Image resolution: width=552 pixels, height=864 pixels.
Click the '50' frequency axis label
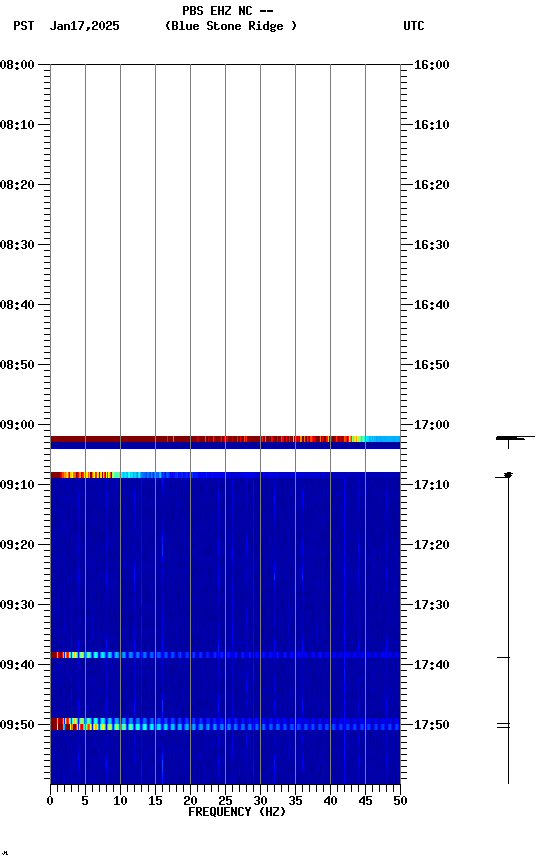pyautogui.click(x=400, y=801)
